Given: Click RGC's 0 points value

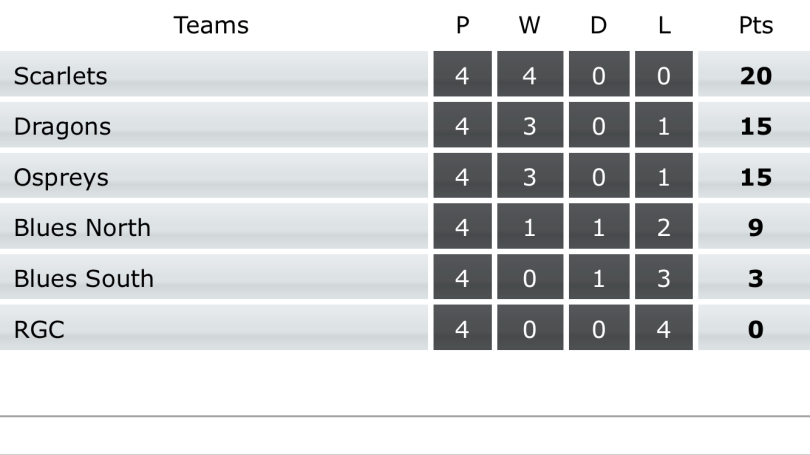Looking at the screenshot, I should click(x=755, y=329).
